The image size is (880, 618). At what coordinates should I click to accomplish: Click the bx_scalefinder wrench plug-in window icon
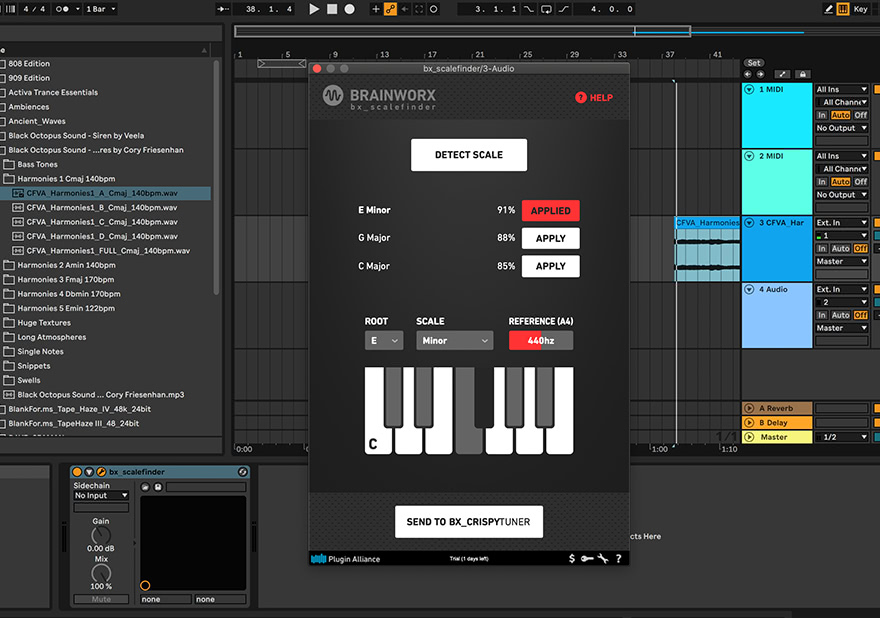tap(101, 472)
